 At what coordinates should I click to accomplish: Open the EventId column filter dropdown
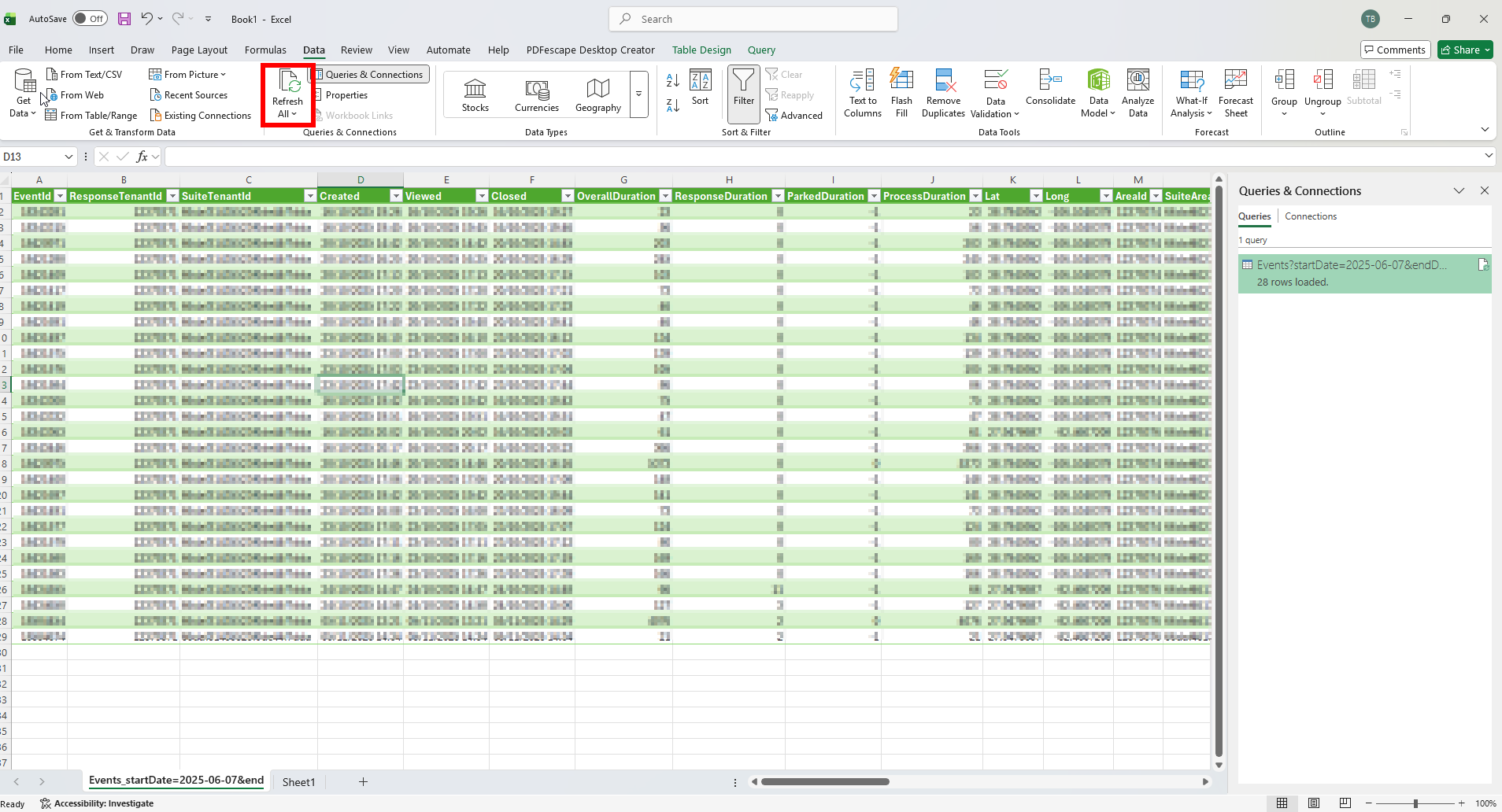60,196
